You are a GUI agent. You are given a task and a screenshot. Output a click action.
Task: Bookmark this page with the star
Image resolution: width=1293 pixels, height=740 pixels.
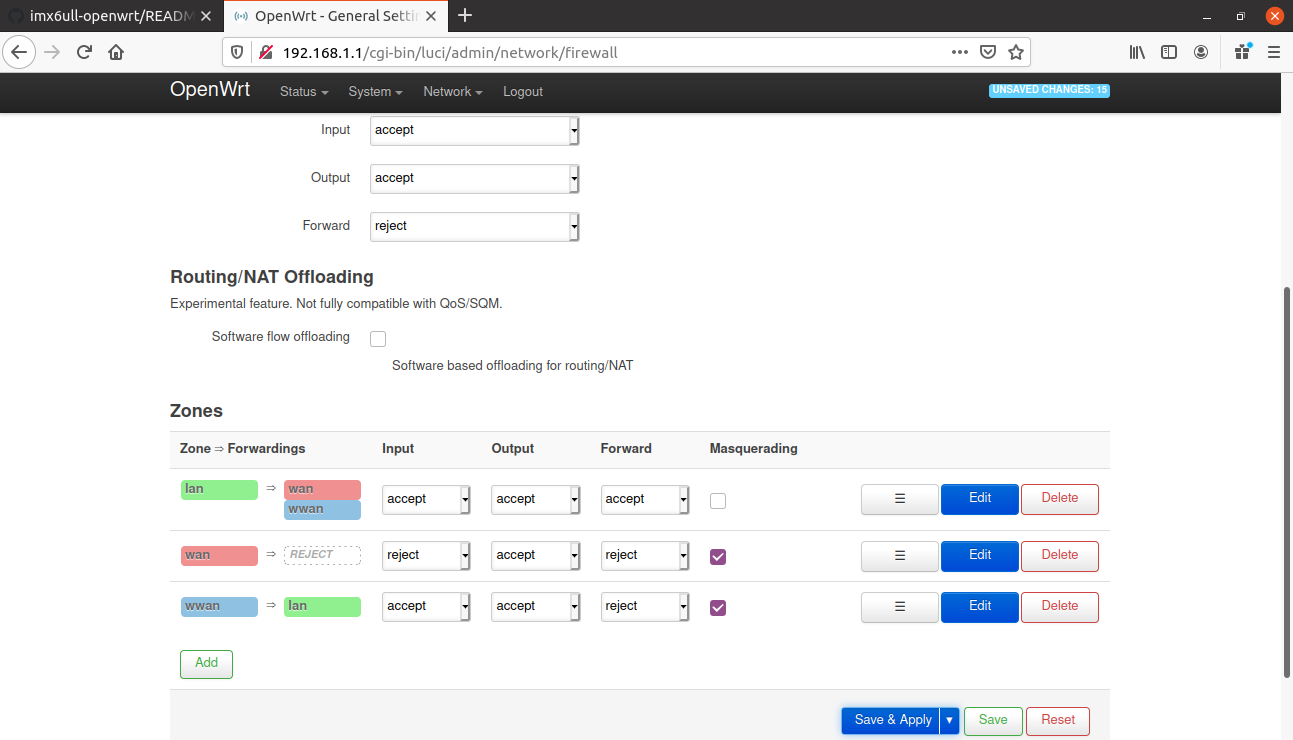pyautogui.click(x=1016, y=52)
